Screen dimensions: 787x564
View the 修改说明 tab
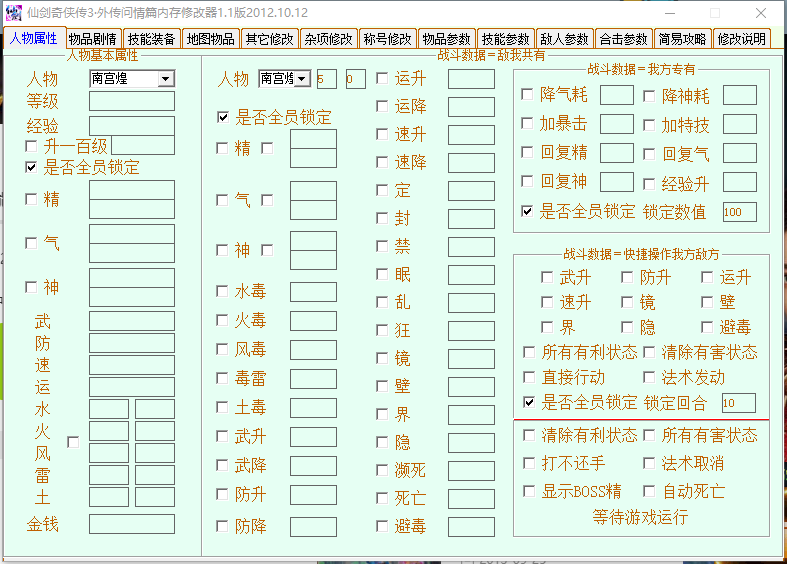(742, 39)
